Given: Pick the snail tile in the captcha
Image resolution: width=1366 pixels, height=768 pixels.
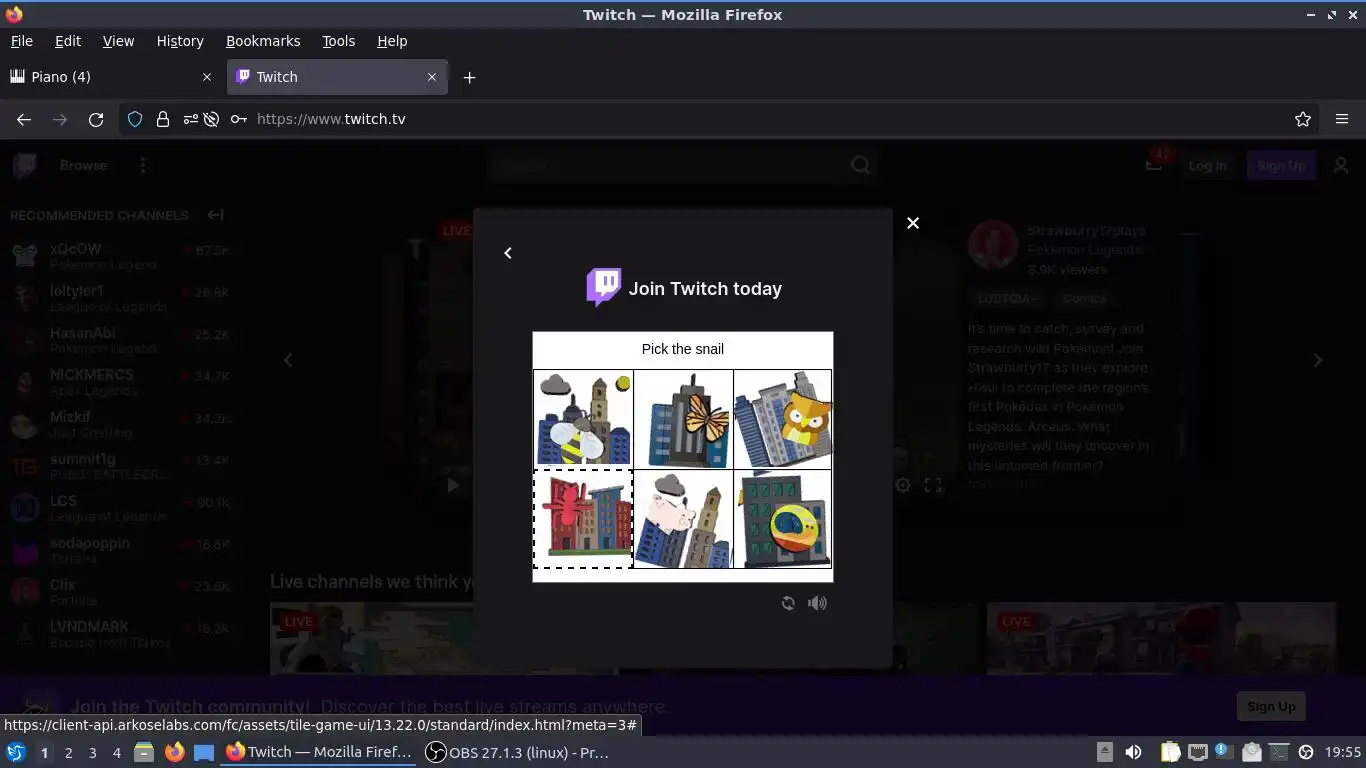Looking at the screenshot, I should (782, 519).
